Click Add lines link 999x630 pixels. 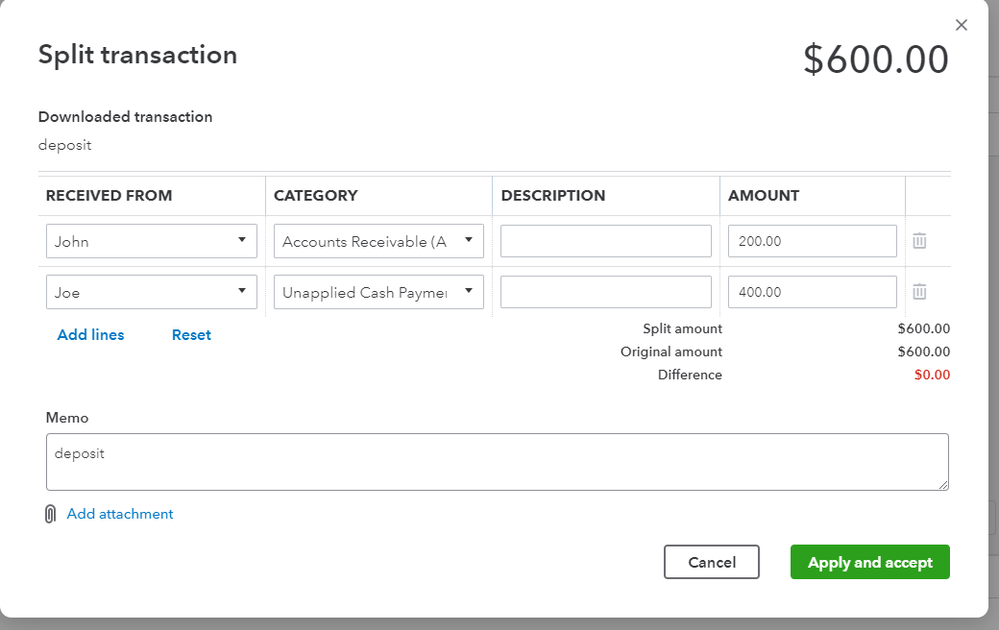coord(91,335)
